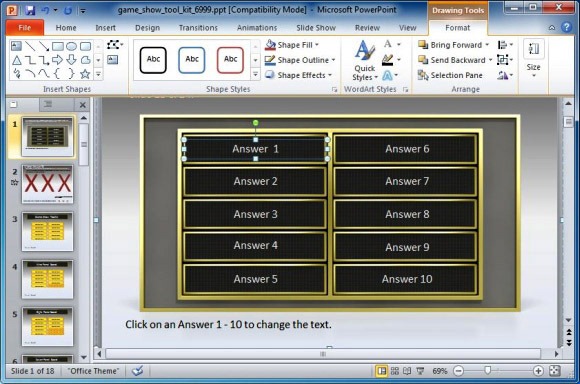
Task: Select the Right Arrow block shape
Action: point(57,60)
